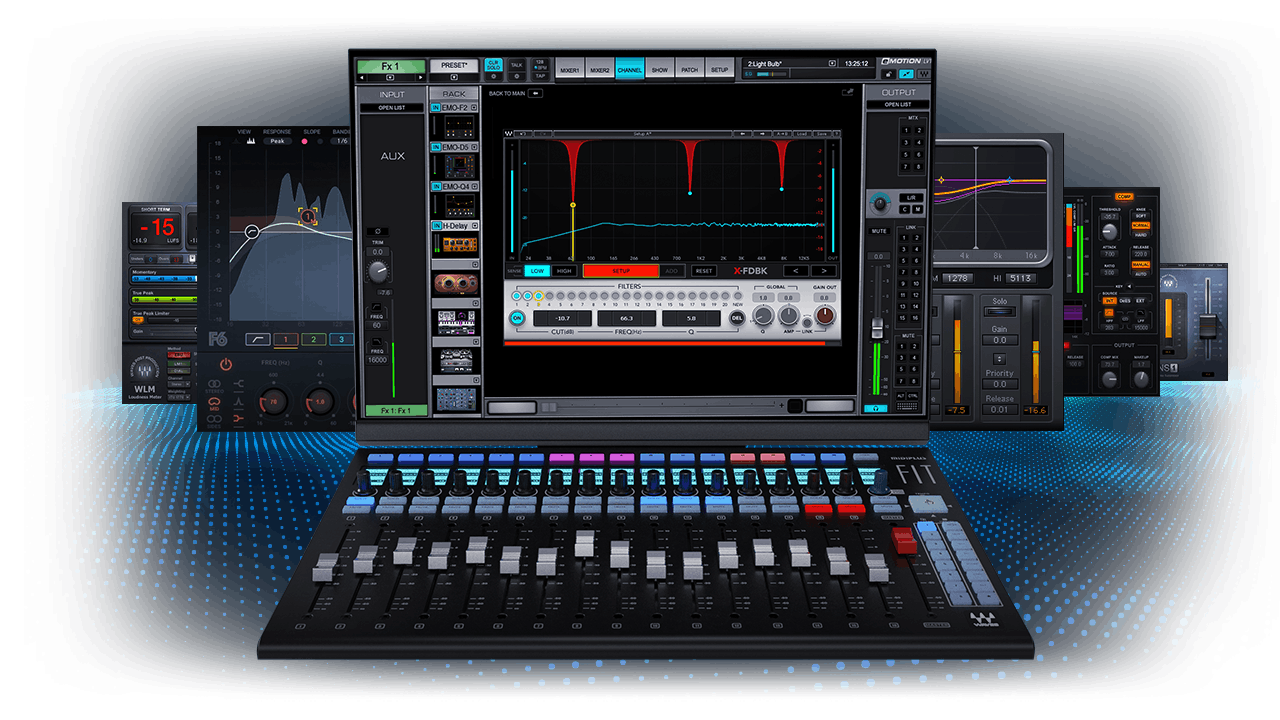Select HIGH sense in X-FDBK
Screen dimensions: 1280x720
point(564,271)
